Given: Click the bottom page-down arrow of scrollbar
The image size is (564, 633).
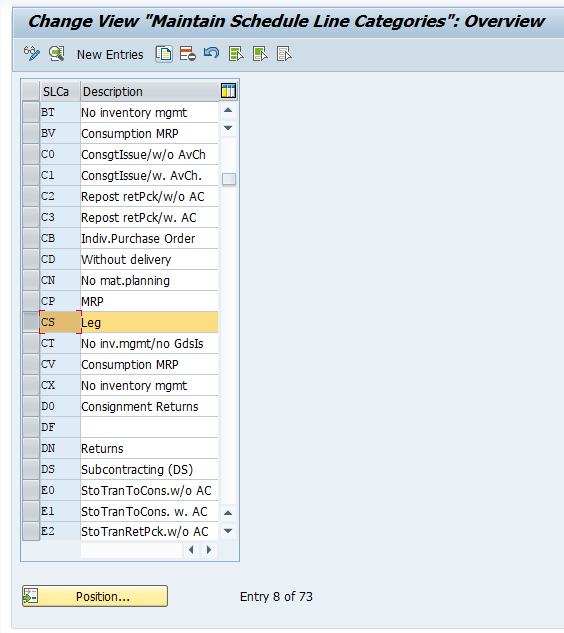Looking at the screenshot, I should tap(228, 531).
